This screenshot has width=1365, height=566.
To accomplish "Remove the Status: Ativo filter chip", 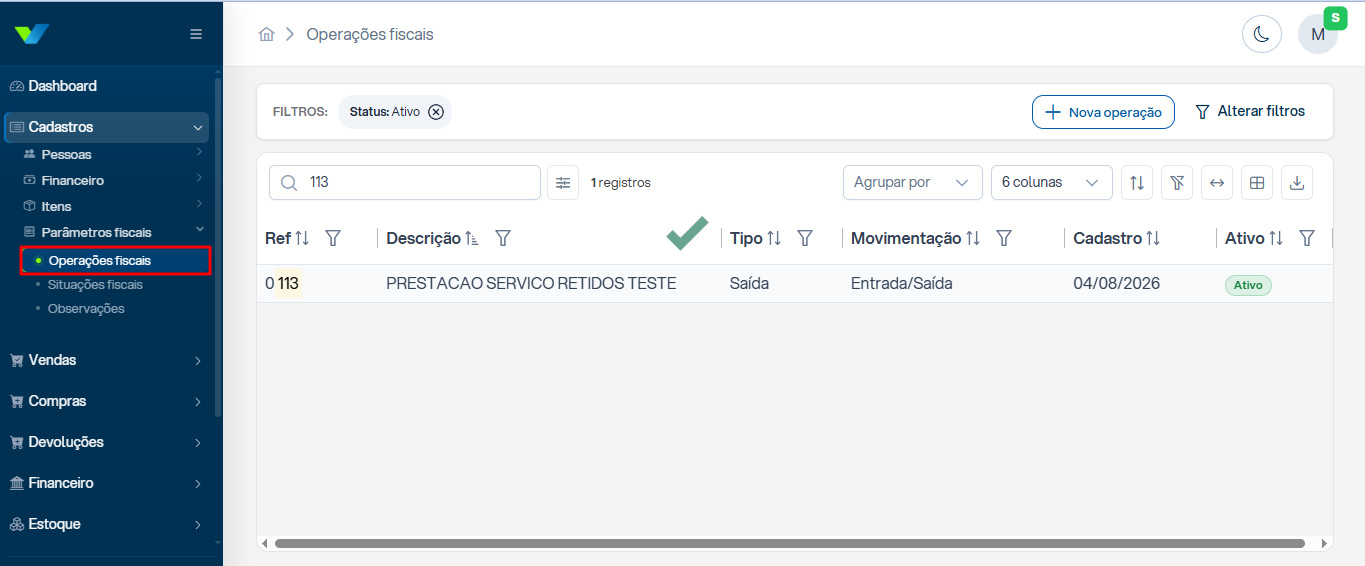I will (436, 112).
